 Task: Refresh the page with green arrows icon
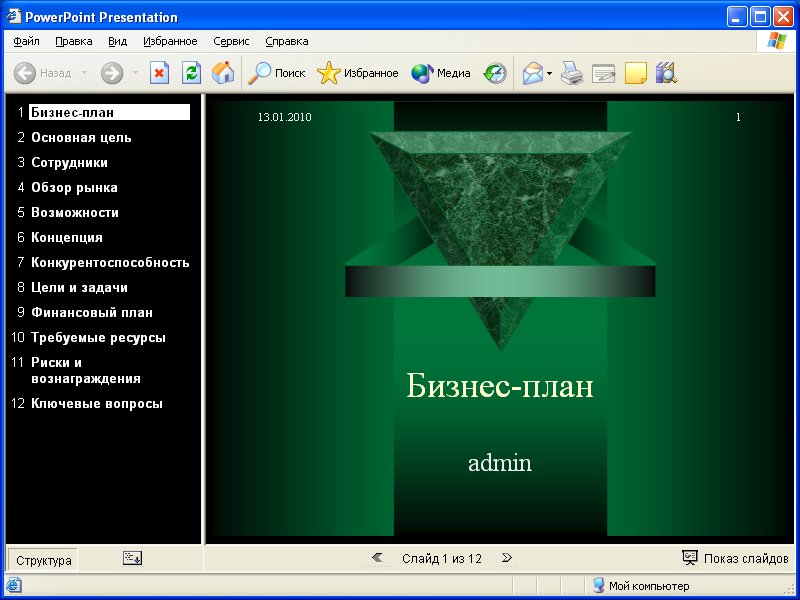[191, 73]
